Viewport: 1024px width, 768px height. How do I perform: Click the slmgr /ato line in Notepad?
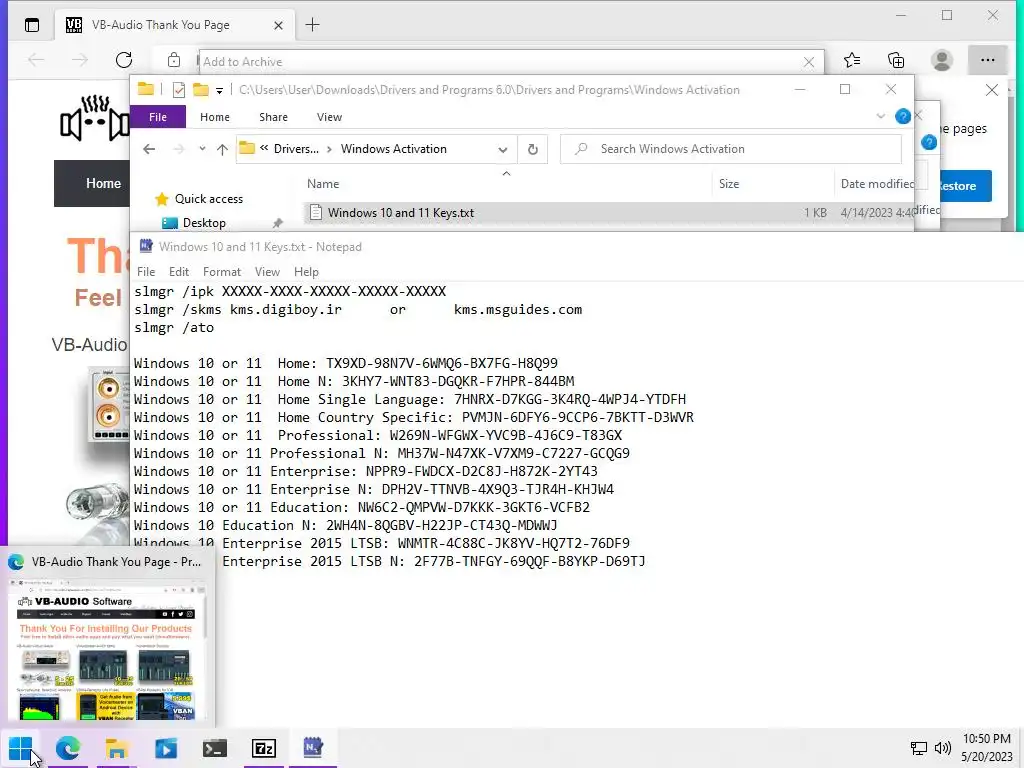click(x=174, y=328)
